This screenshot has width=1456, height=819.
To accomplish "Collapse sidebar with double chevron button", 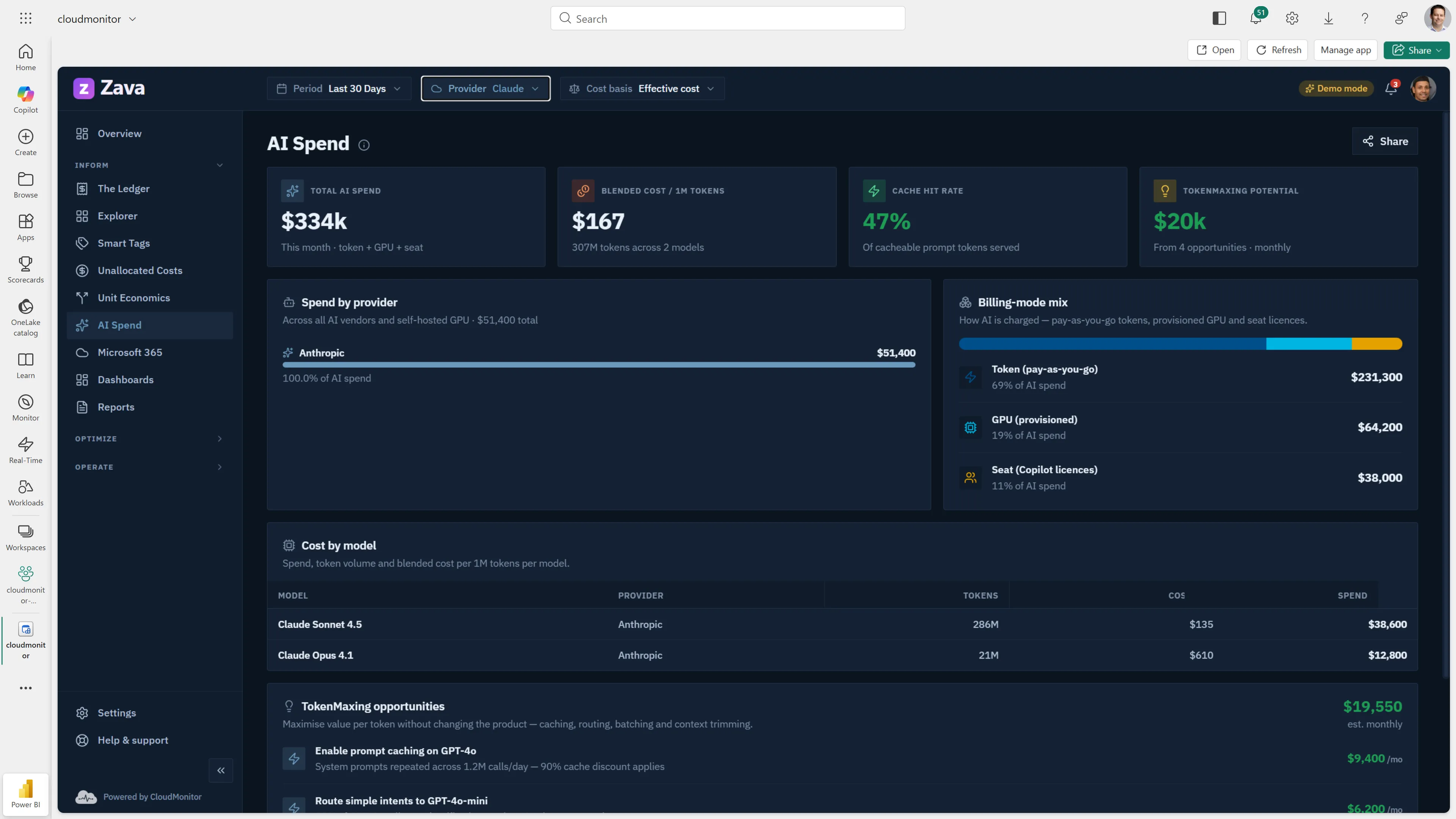I will 221,770.
